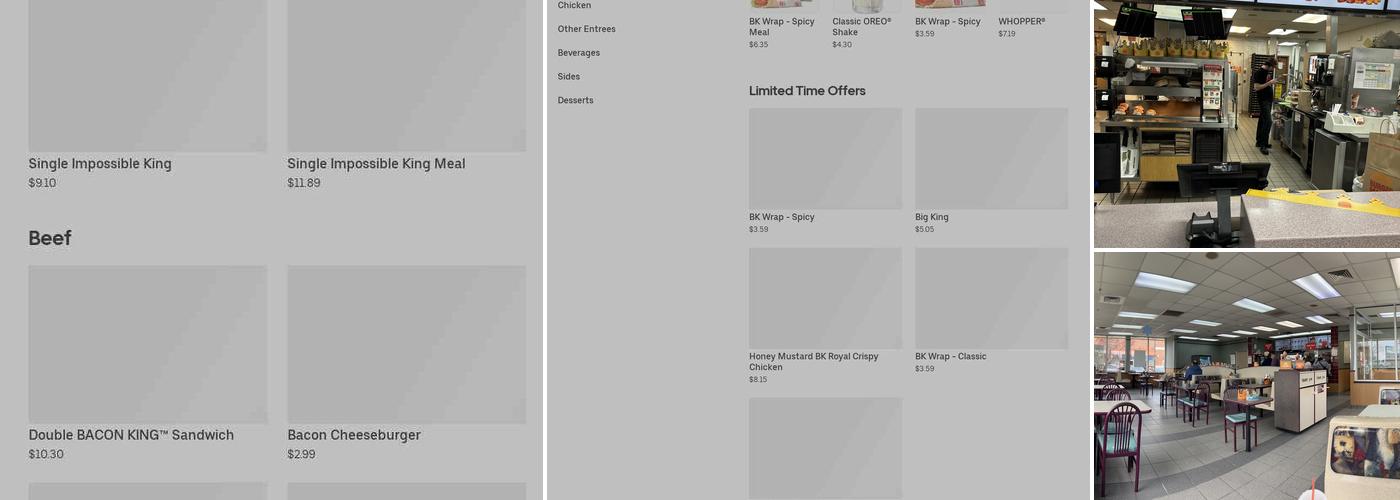The height and width of the screenshot is (500, 1400).
Task: Open the BK Wrap - Spicy Meal item
Action: coord(781,27)
